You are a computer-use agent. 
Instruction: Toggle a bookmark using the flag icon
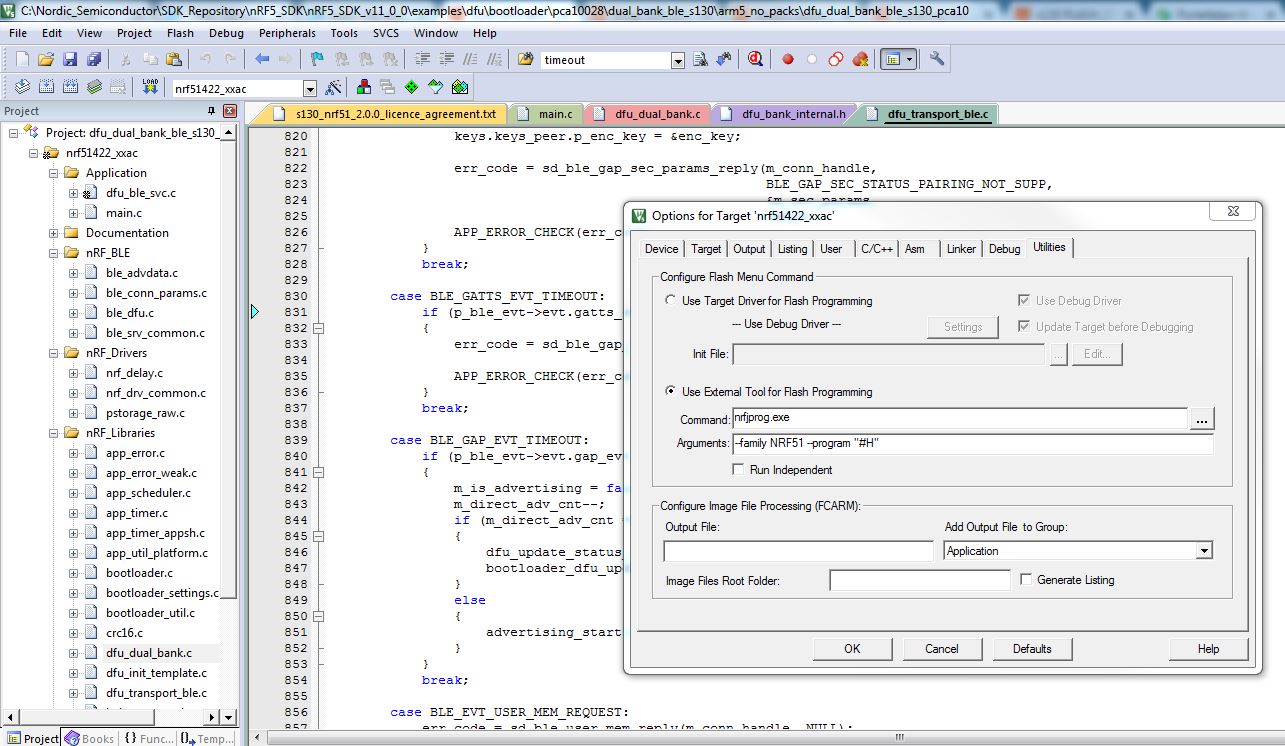[317, 60]
